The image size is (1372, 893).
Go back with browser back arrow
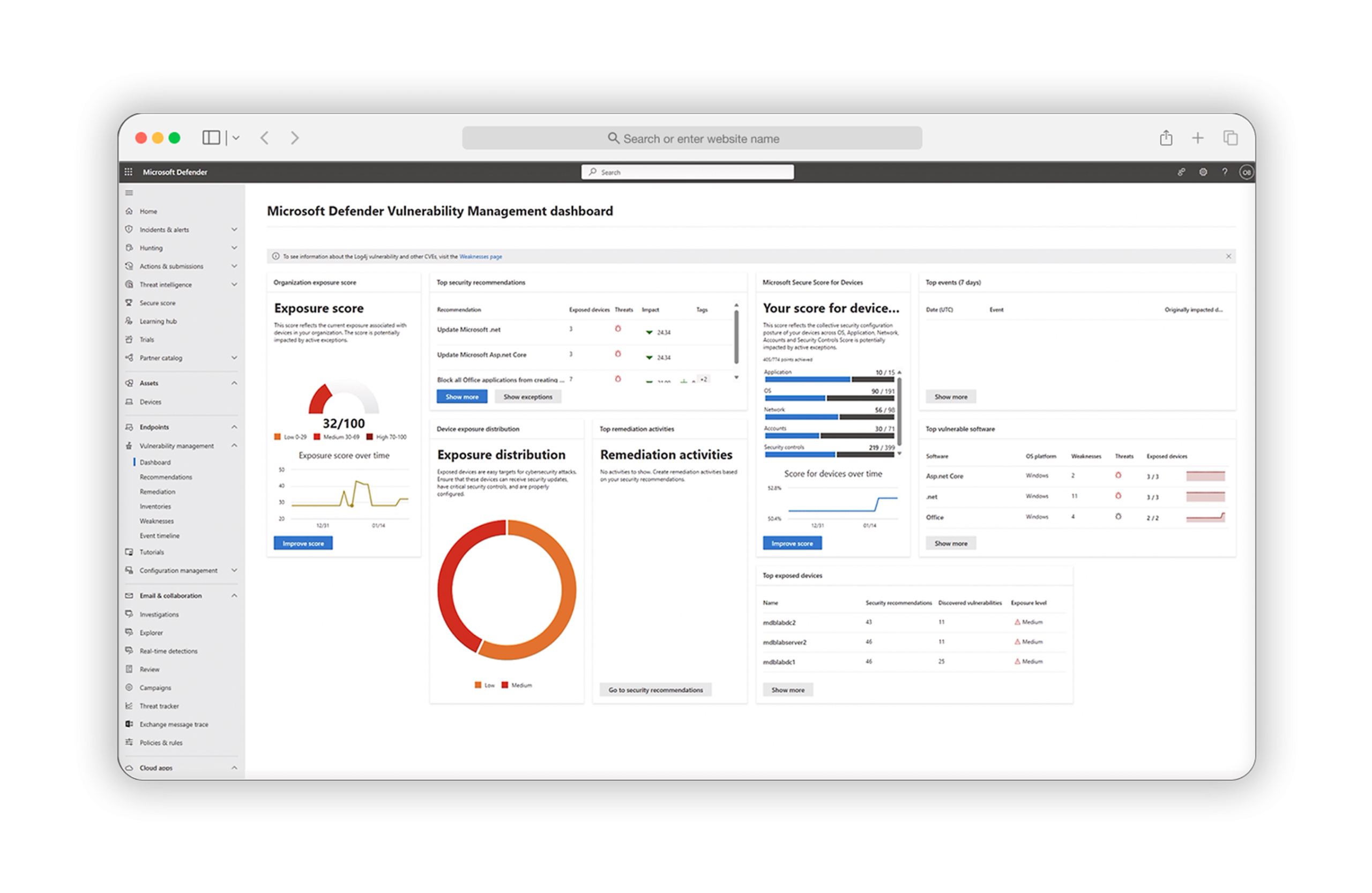265,138
